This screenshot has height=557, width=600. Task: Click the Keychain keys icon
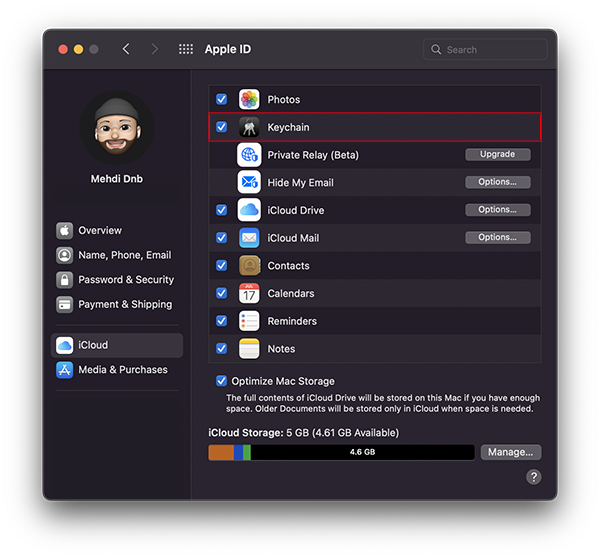coord(249,127)
